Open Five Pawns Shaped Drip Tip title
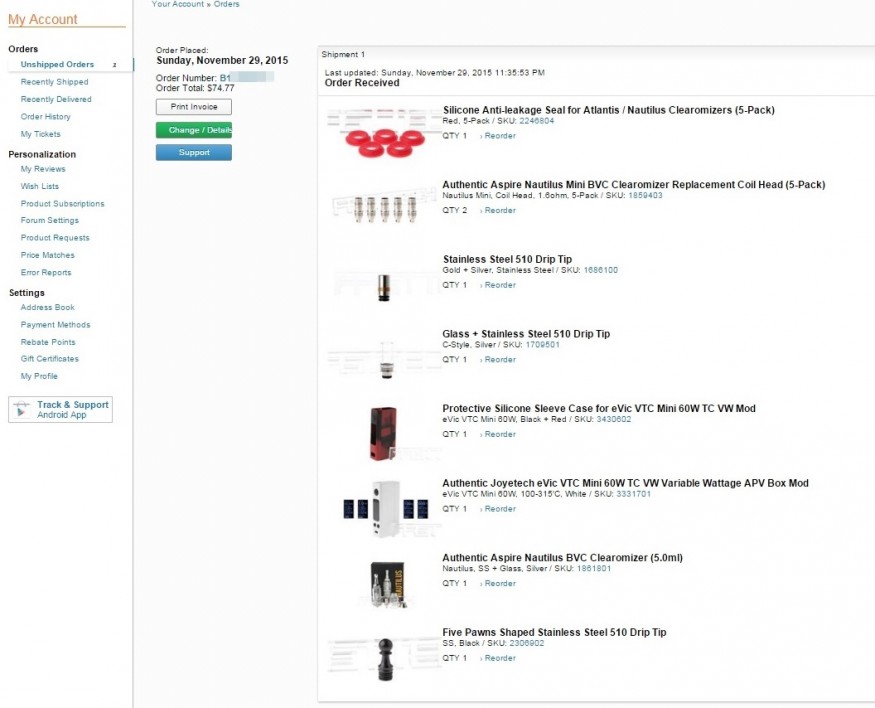875x708 pixels. (554, 632)
